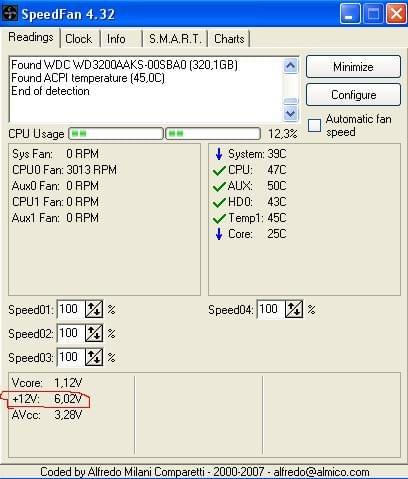Click the status bar author credit text
The image size is (408, 479).
205,472
